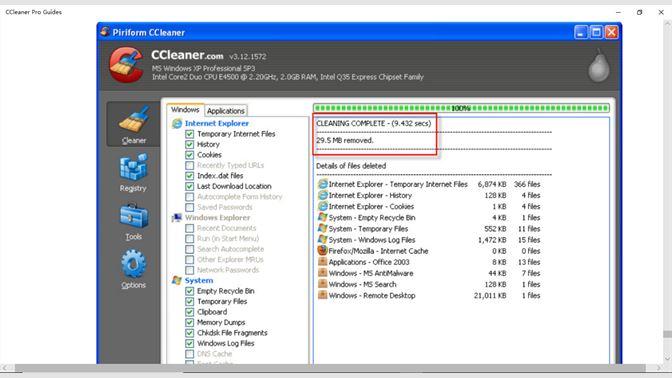Close the Piriform CCleaner window

click(x=612, y=32)
